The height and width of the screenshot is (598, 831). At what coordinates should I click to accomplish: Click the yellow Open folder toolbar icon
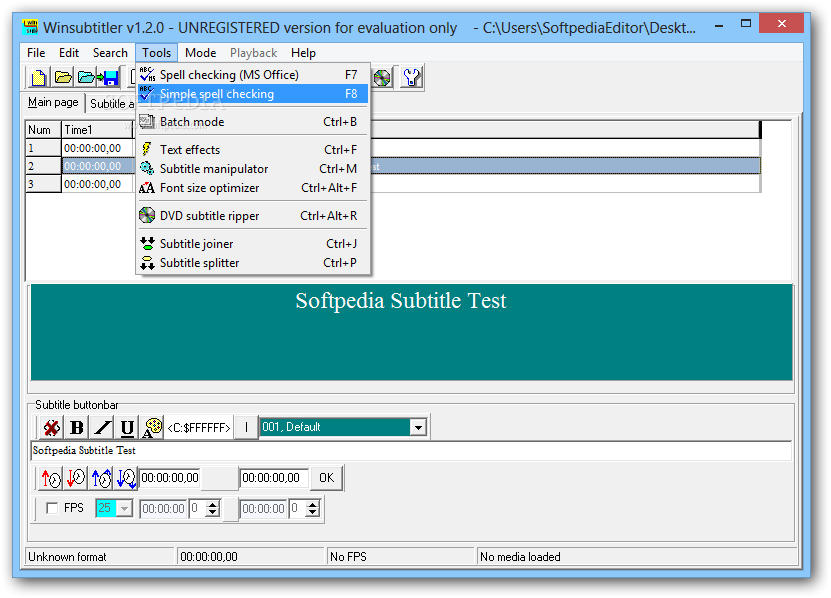(x=63, y=78)
